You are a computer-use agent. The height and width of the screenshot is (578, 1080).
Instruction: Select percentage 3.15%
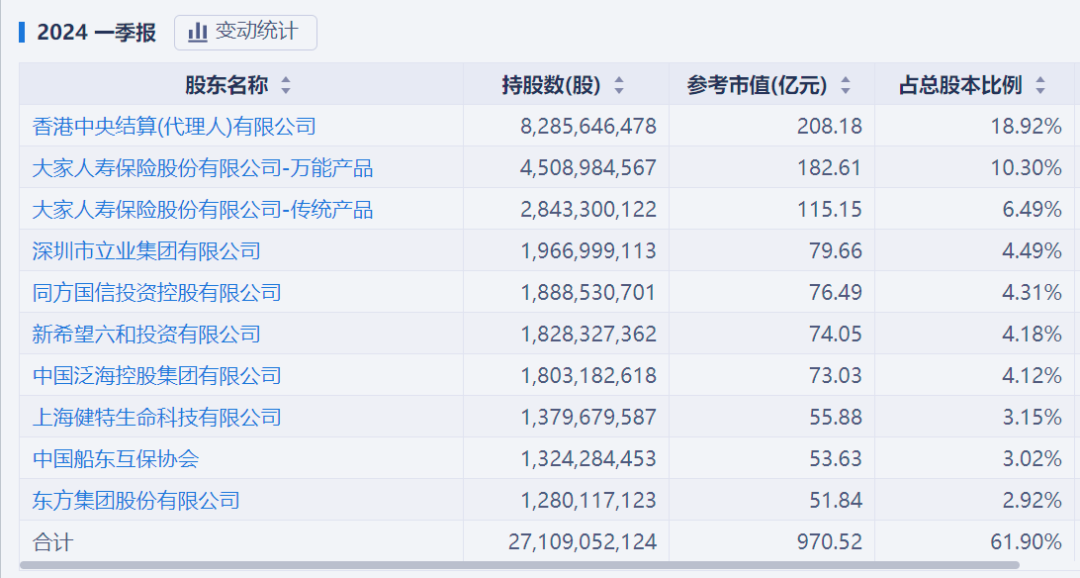pos(1032,417)
